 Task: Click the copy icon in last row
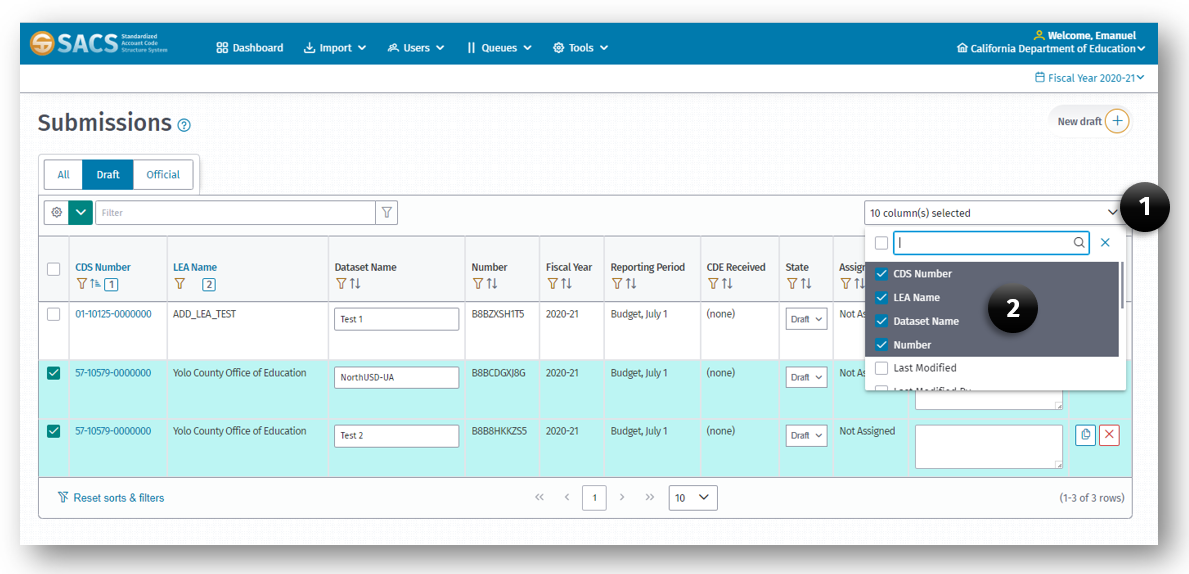tap(1085, 435)
